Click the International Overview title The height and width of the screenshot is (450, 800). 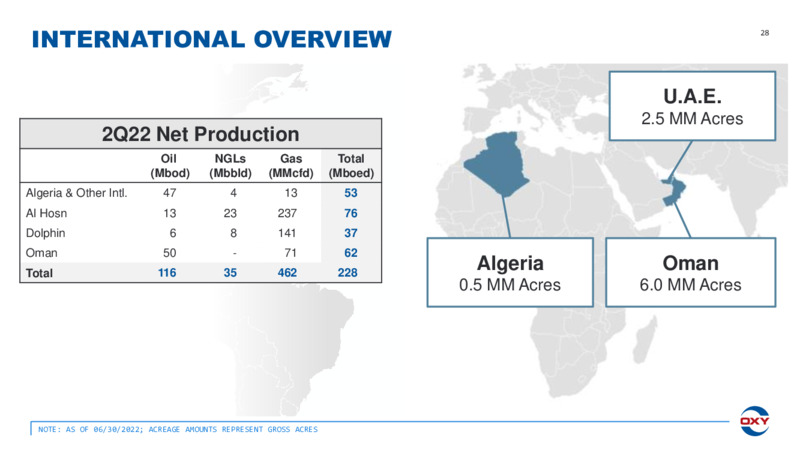pos(212,39)
